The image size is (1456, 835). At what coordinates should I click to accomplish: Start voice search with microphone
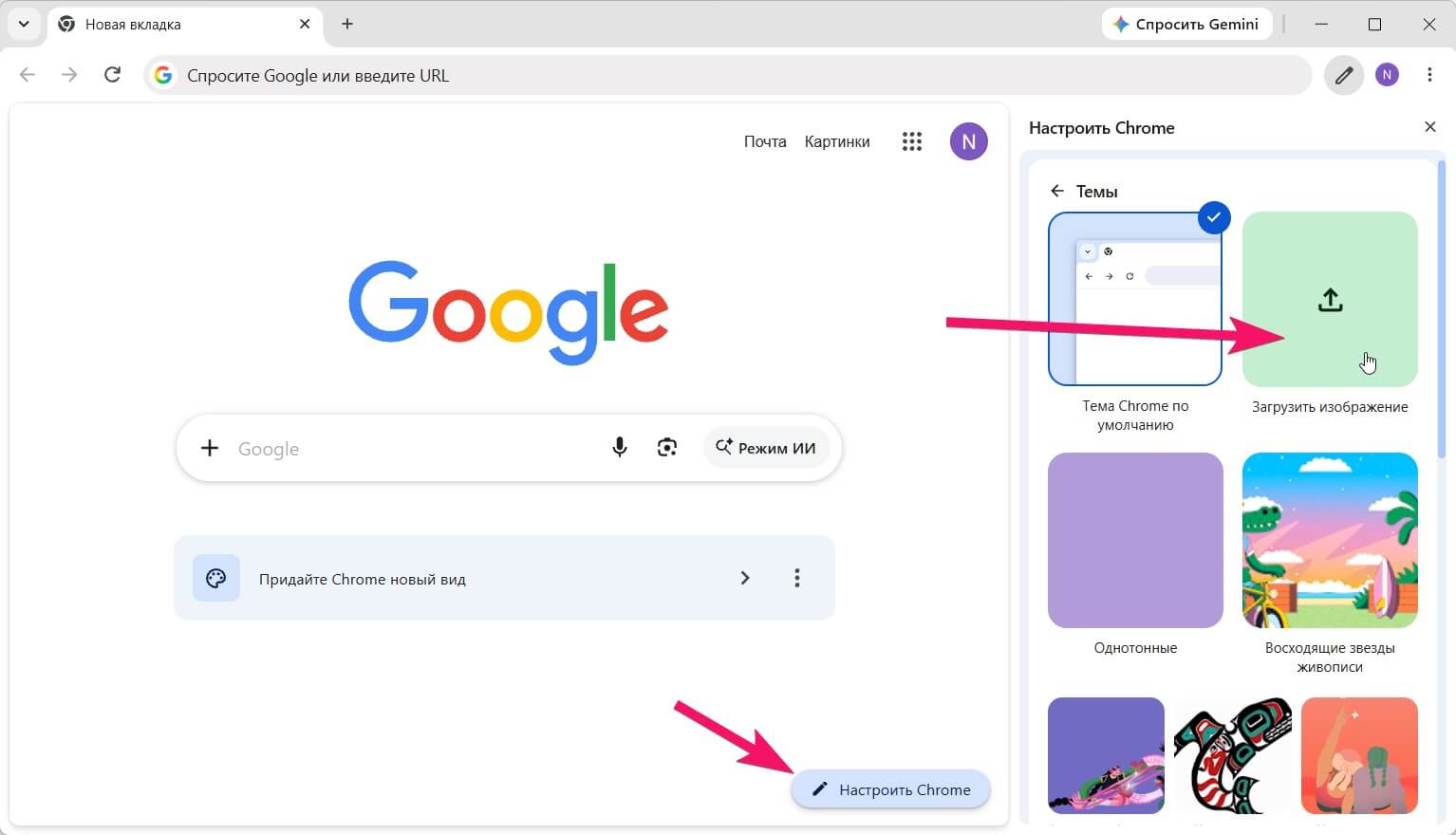coord(620,448)
